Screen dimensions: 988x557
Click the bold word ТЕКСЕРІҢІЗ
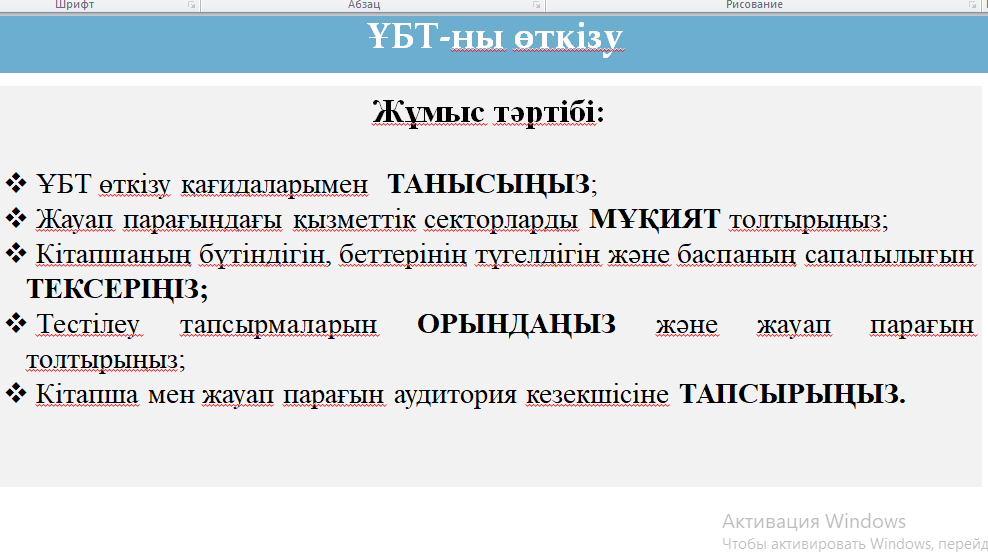117,289
